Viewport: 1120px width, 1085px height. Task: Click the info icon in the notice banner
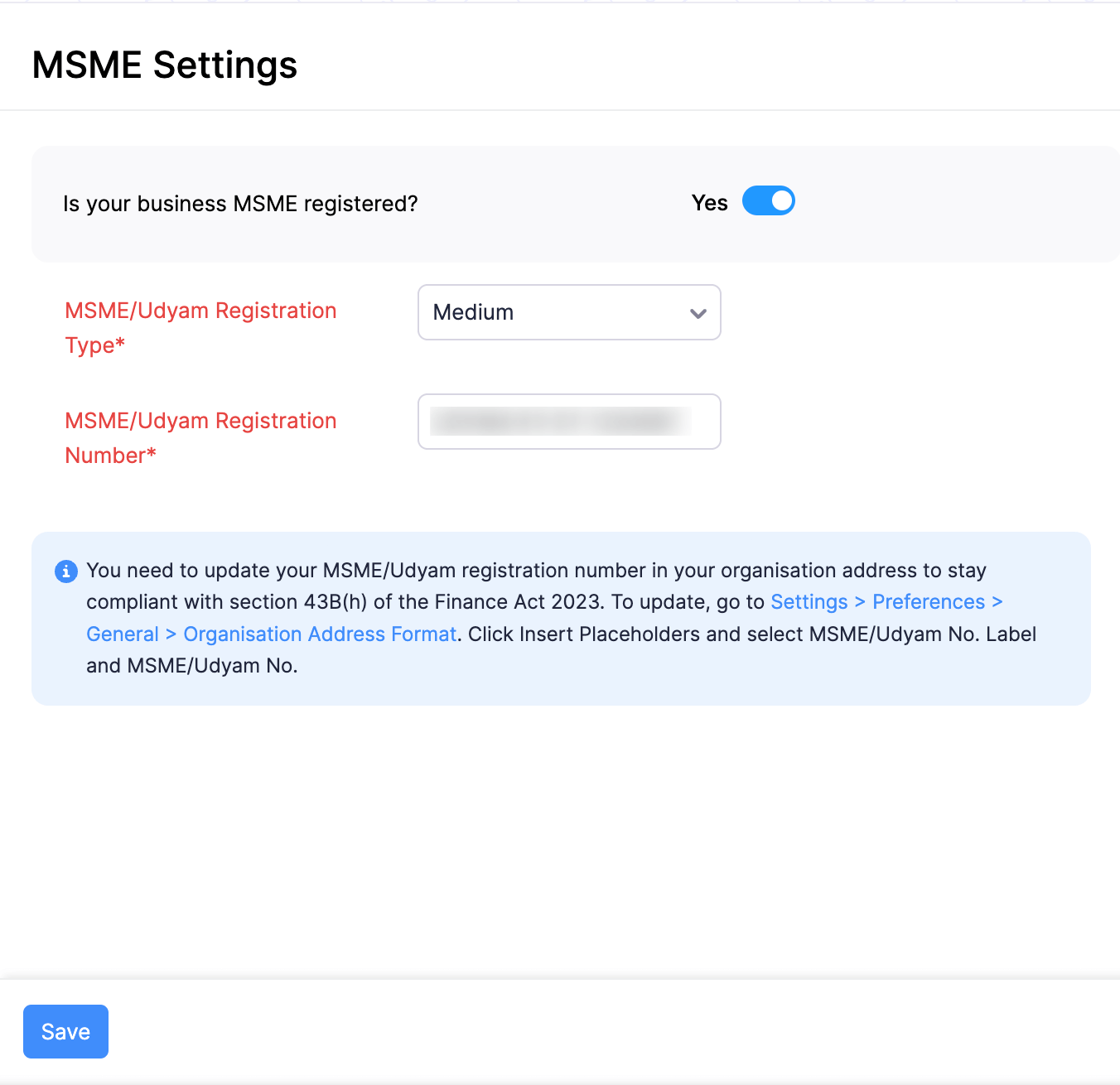coord(65,571)
